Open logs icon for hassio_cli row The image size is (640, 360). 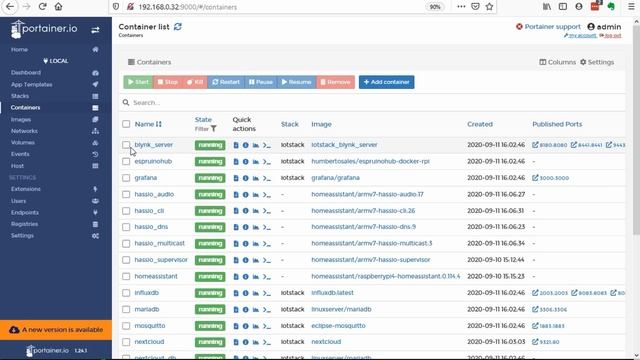point(236,211)
